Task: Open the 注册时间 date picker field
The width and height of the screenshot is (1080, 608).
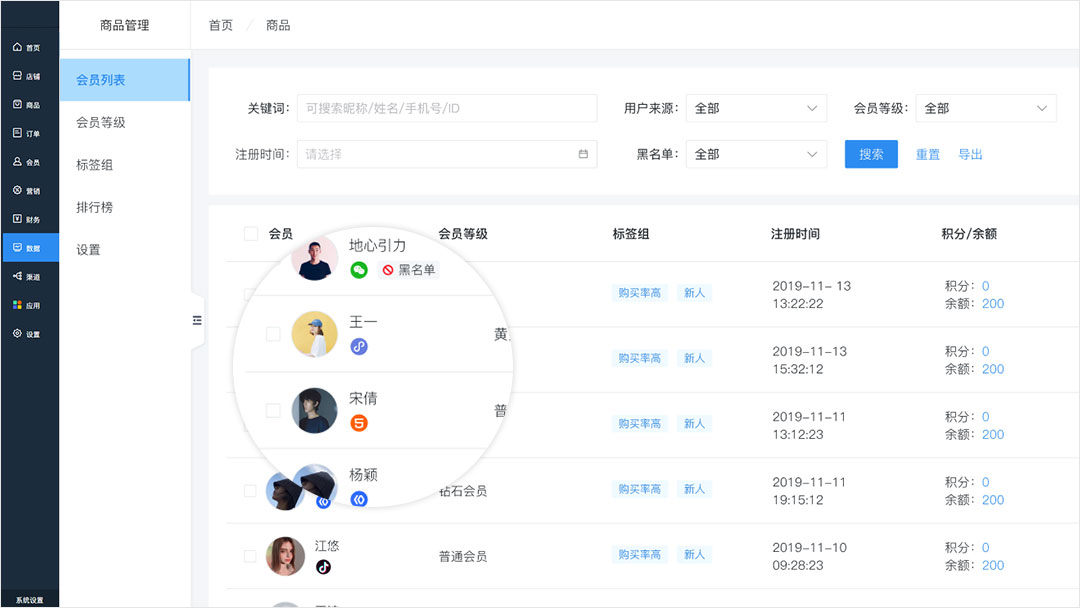Action: point(447,154)
